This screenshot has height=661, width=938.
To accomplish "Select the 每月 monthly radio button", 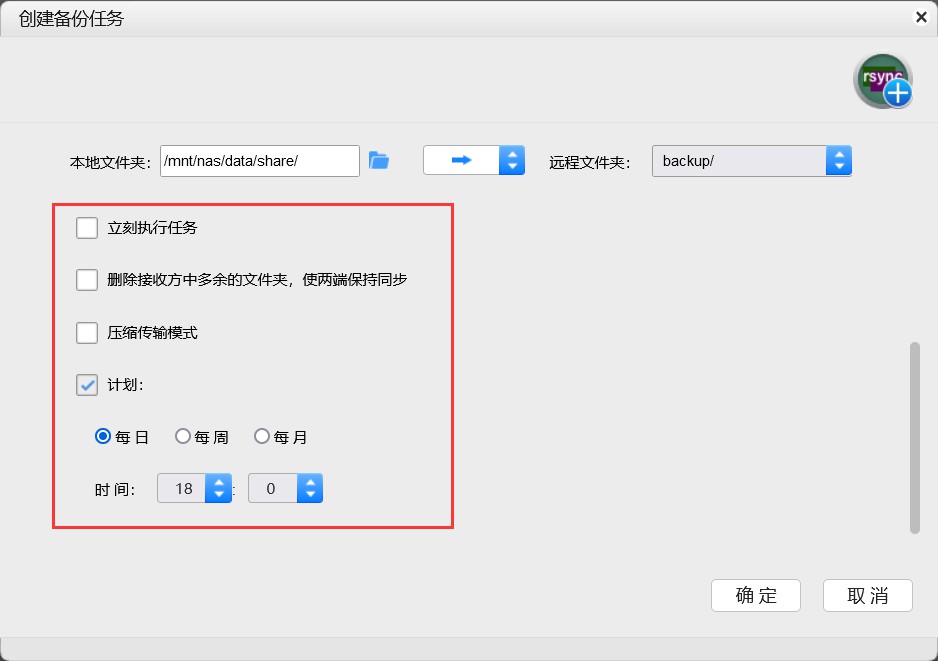I will pyautogui.click(x=261, y=436).
